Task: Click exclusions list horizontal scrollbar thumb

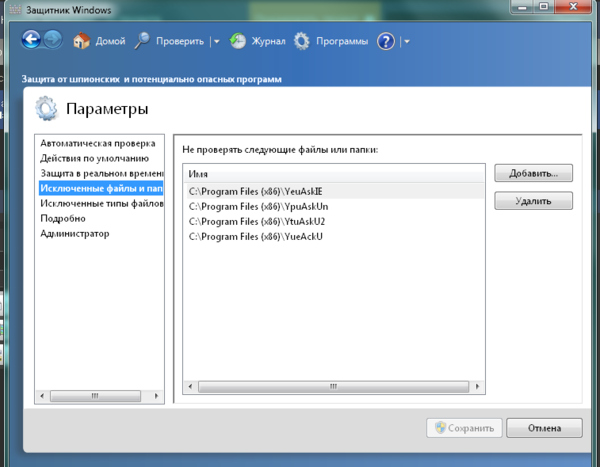Action: (x=333, y=387)
